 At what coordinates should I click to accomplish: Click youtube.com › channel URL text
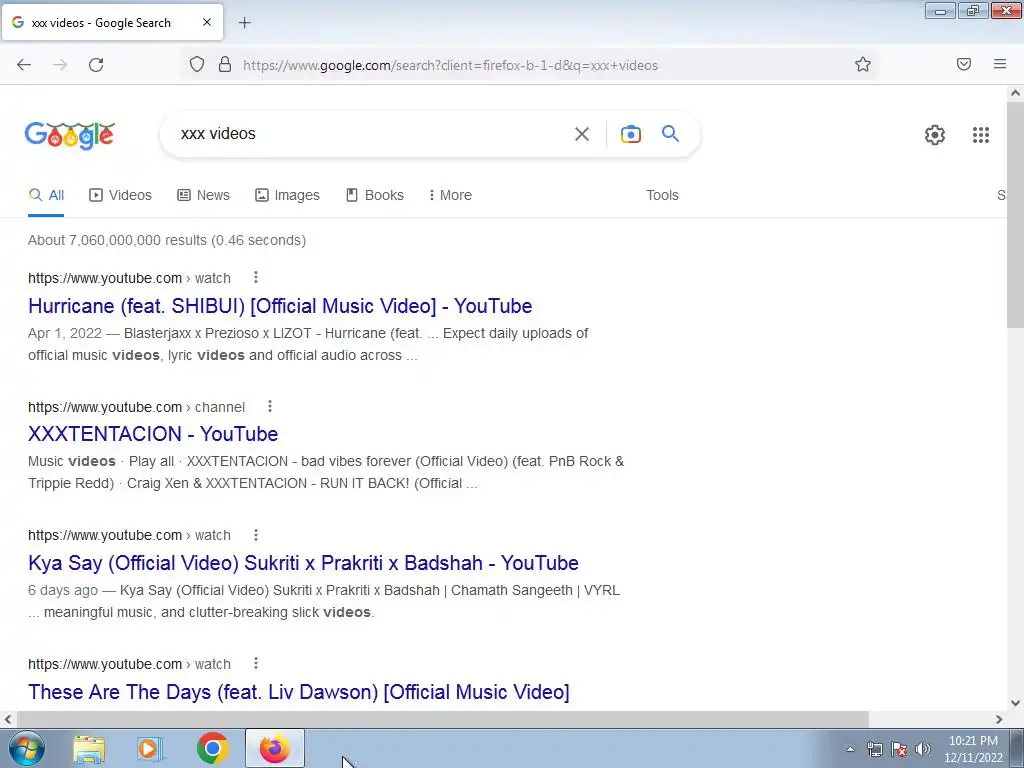(136, 407)
